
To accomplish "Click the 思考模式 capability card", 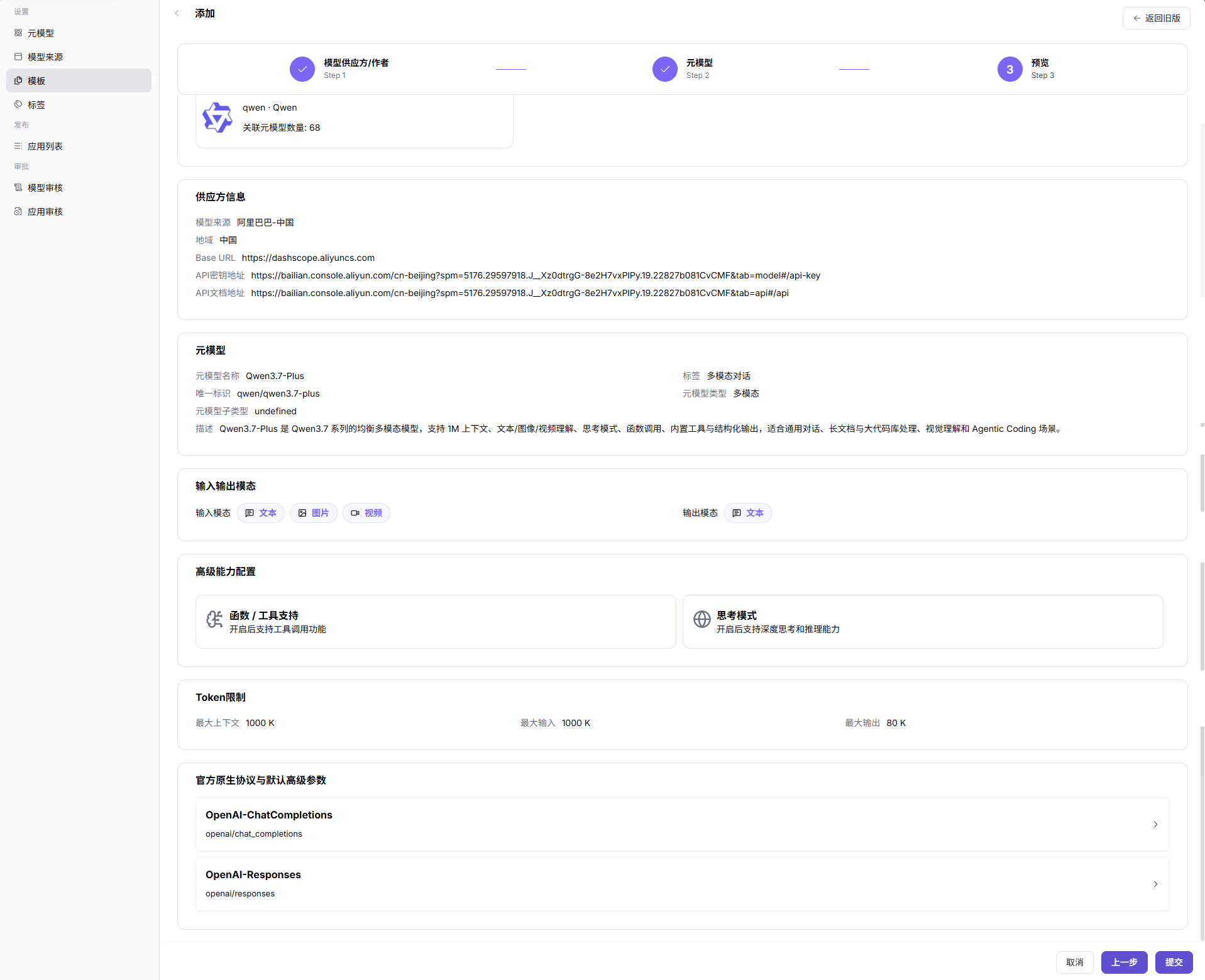I will click(x=923, y=622).
